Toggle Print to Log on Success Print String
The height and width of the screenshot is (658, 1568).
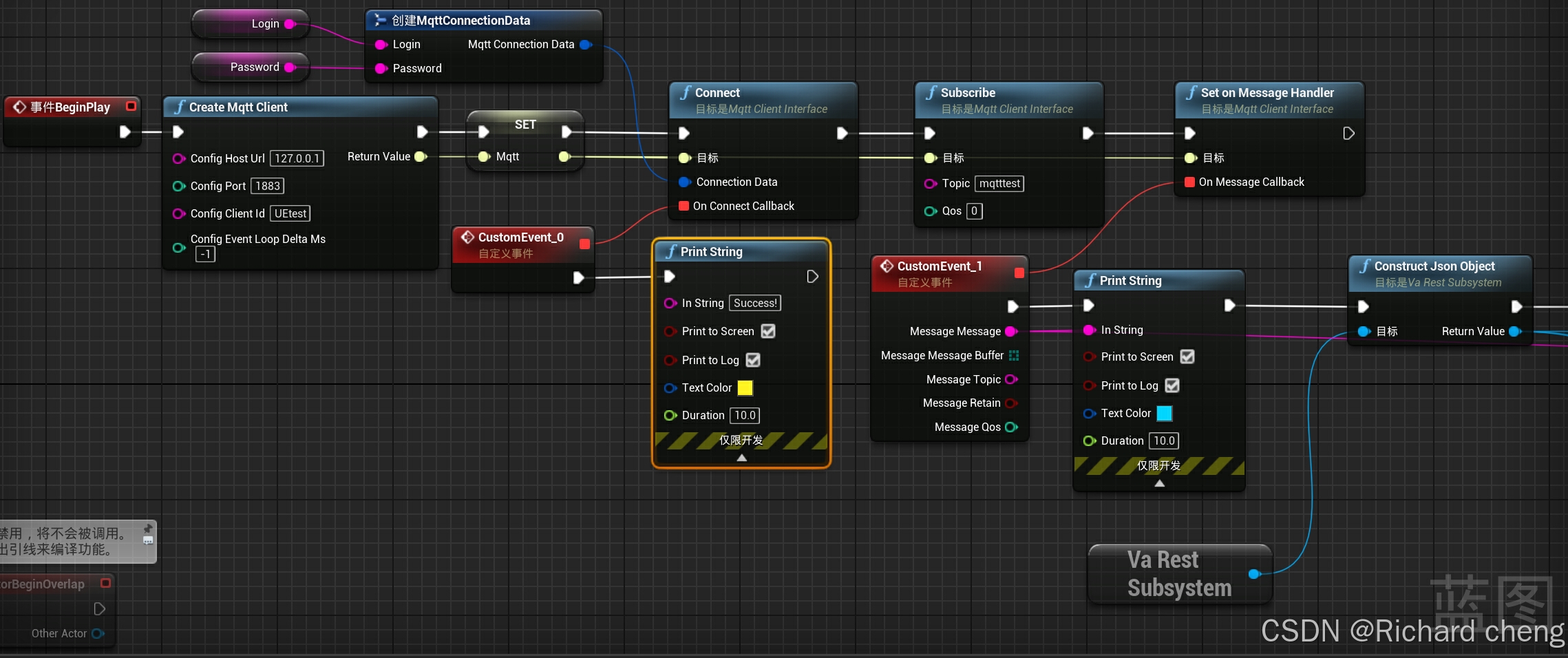pyautogui.click(x=753, y=360)
